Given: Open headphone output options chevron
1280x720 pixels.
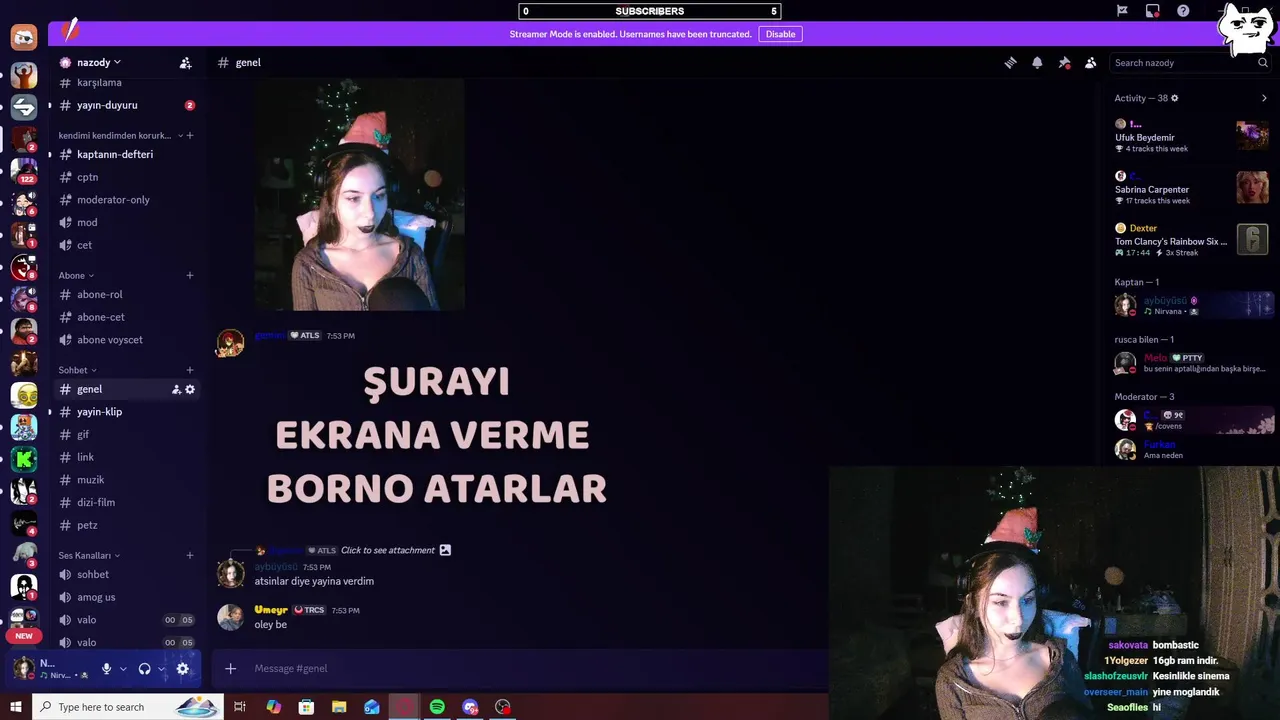Looking at the screenshot, I should 161,669.
